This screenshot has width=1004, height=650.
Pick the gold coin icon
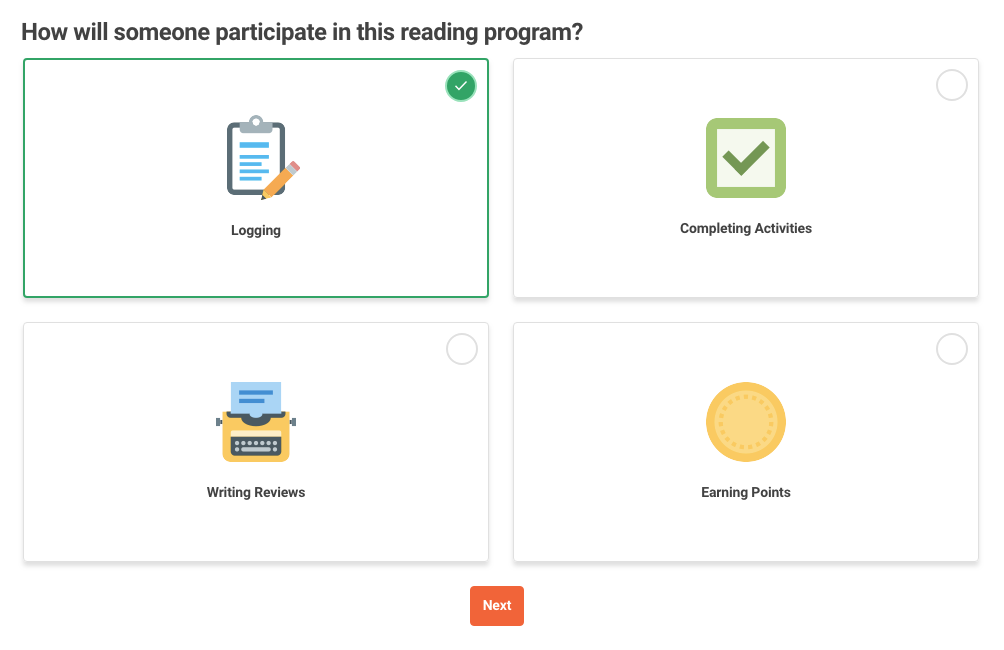745,421
